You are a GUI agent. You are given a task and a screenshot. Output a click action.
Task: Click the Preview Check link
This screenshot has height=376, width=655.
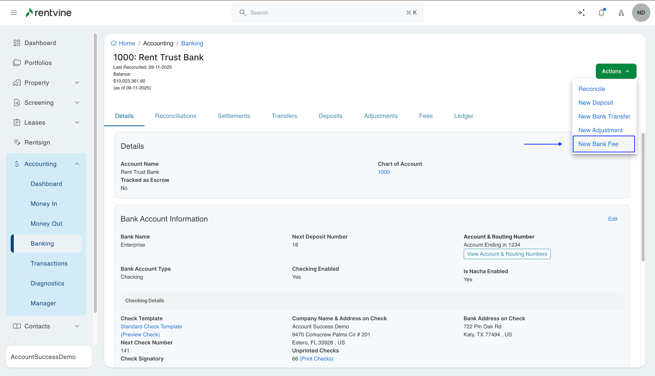click(140, 335)
